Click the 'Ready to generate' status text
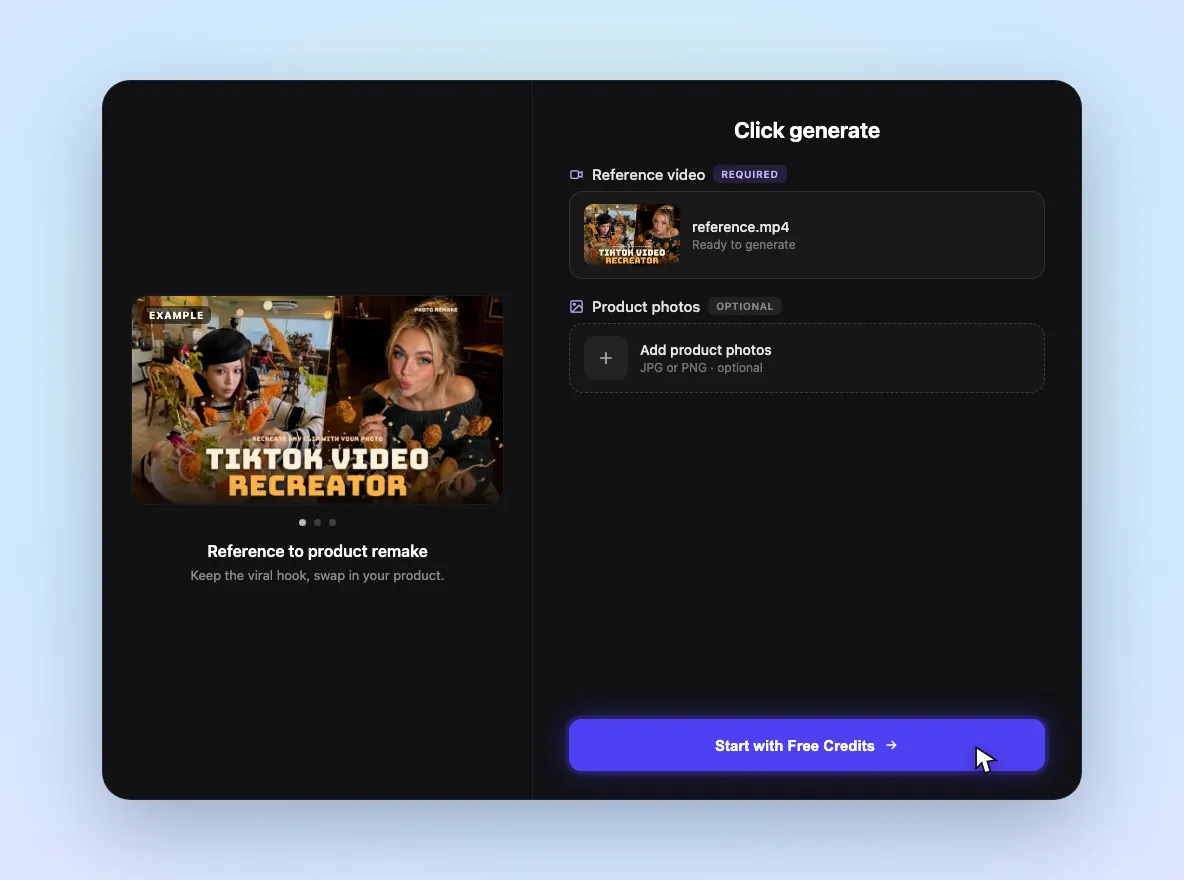 [x=743, y=245]
